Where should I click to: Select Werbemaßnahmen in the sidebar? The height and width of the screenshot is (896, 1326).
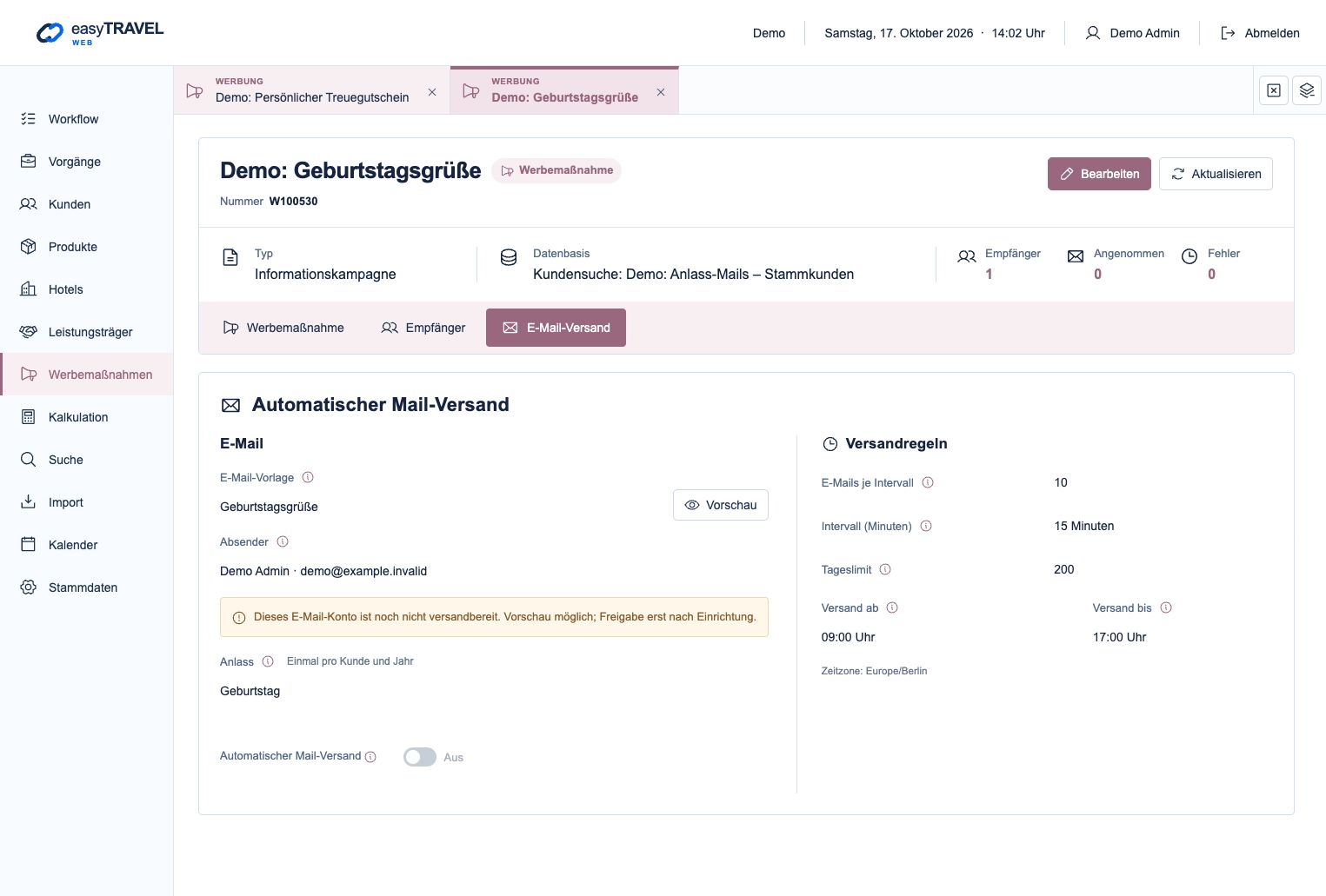[87, 375]
